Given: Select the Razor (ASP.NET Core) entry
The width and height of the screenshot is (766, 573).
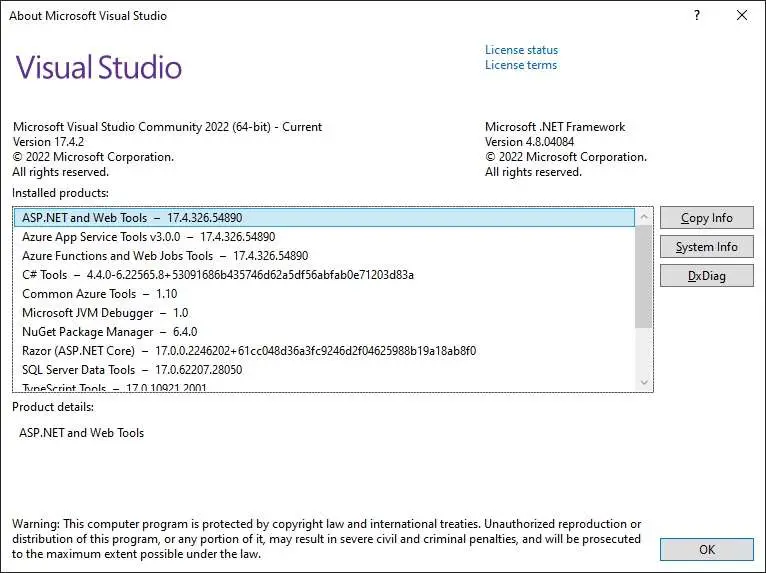Looking at the screenshot, I should (324, 351).
